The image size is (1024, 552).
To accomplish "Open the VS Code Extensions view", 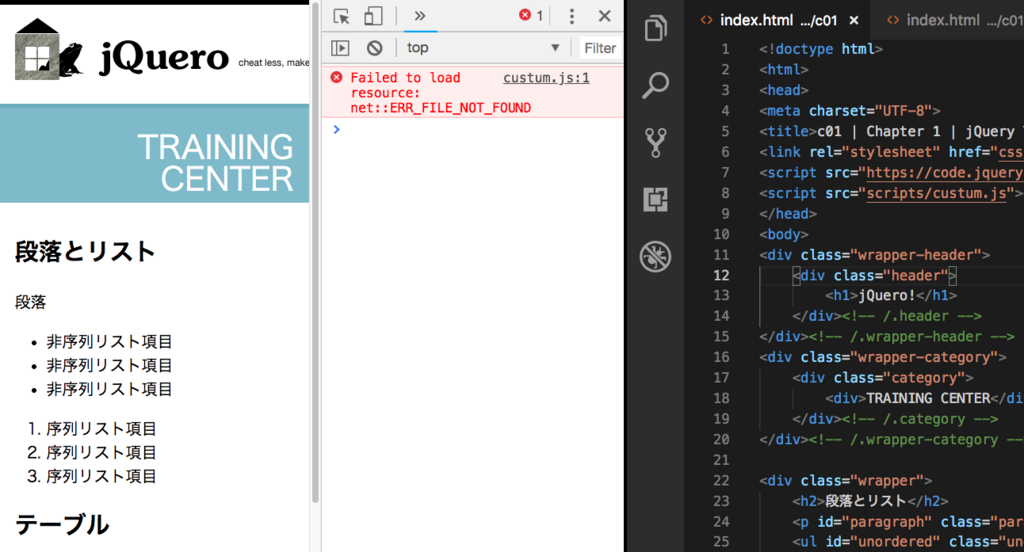I will (656, 199).
